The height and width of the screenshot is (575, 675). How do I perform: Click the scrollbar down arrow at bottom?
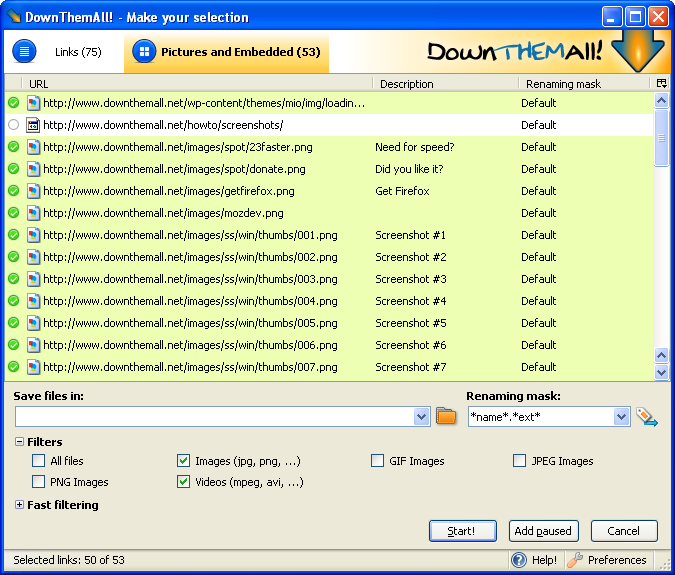pos(661,372)
